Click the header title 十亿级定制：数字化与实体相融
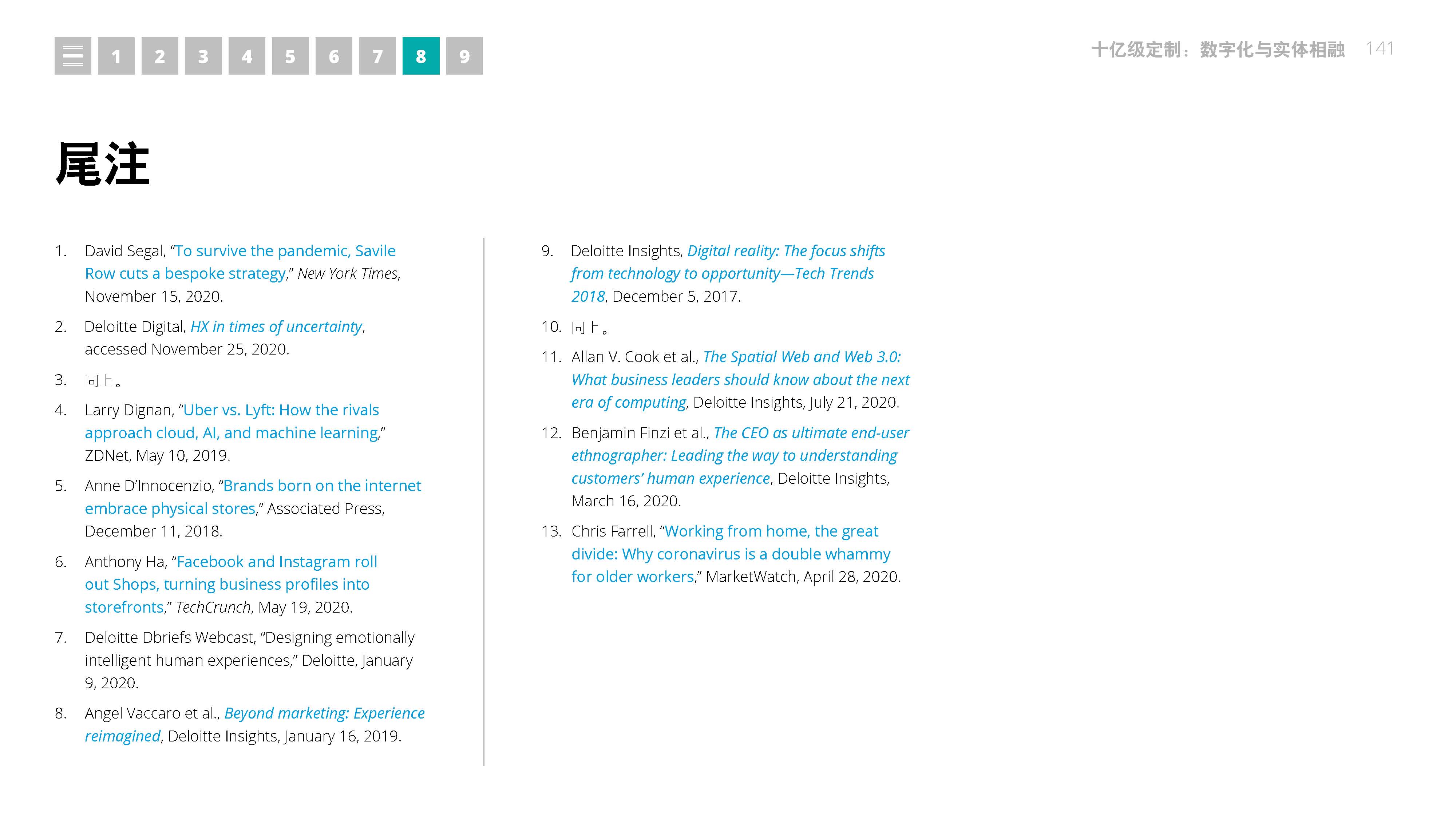Screen dimensions: 1456x819 [1218, 50]
